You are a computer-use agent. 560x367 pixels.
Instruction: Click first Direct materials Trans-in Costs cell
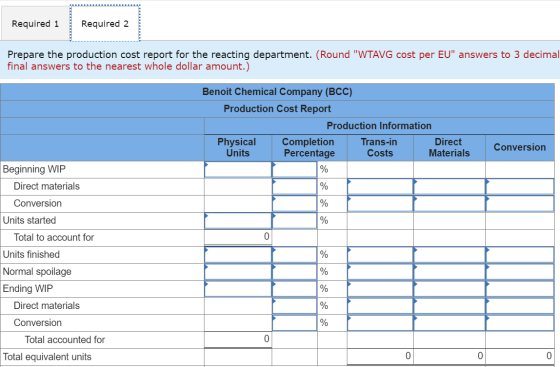point(380,186)
